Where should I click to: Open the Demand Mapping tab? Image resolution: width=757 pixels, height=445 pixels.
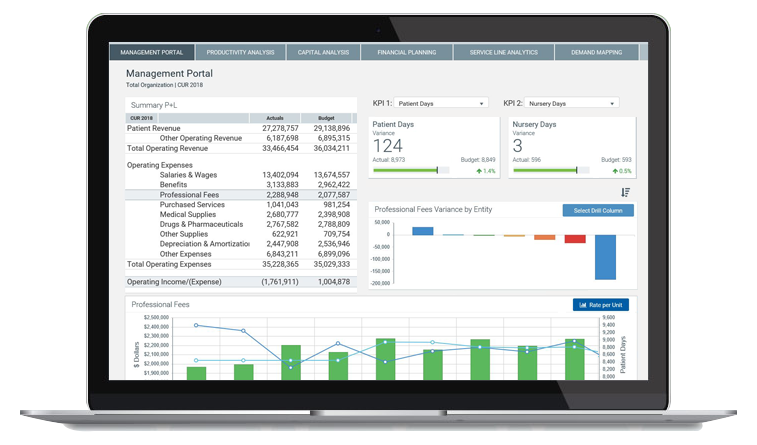[597, 52]
